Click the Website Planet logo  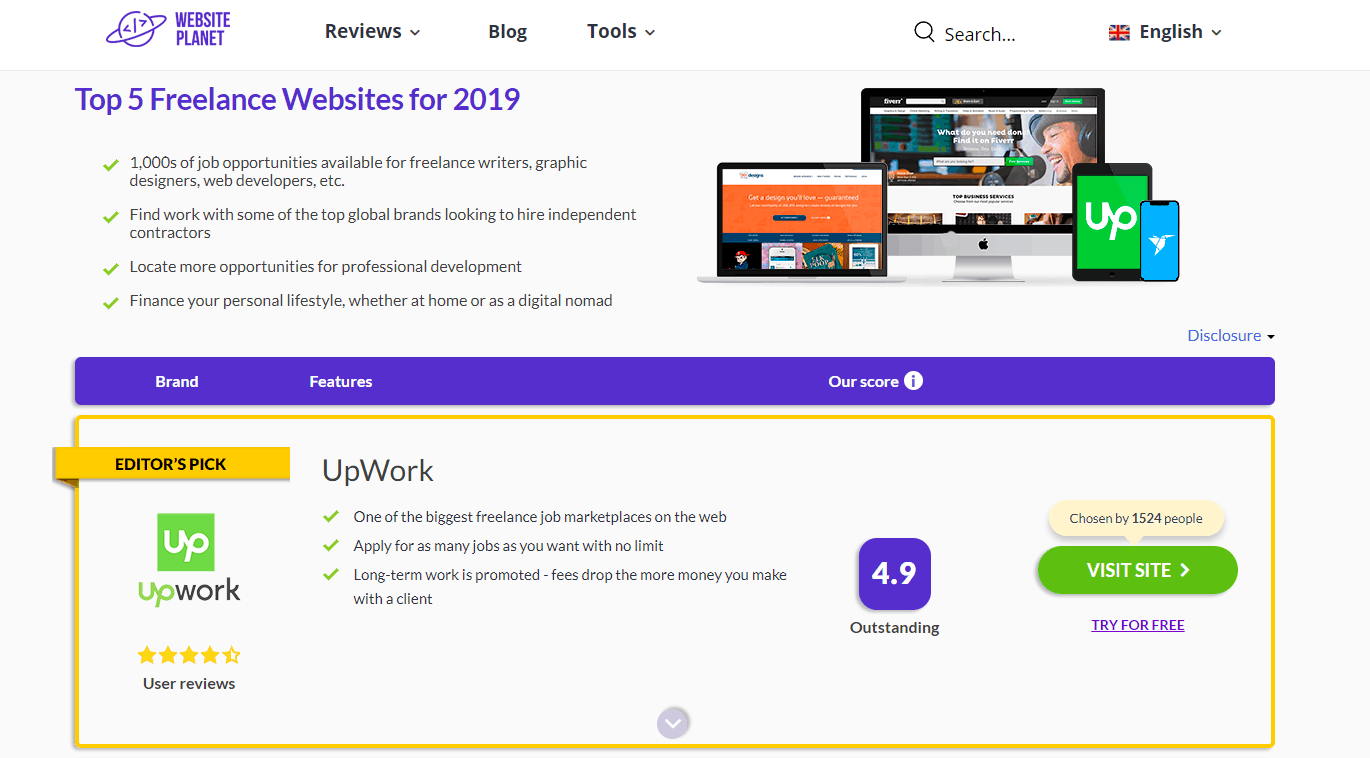[168, 29]
